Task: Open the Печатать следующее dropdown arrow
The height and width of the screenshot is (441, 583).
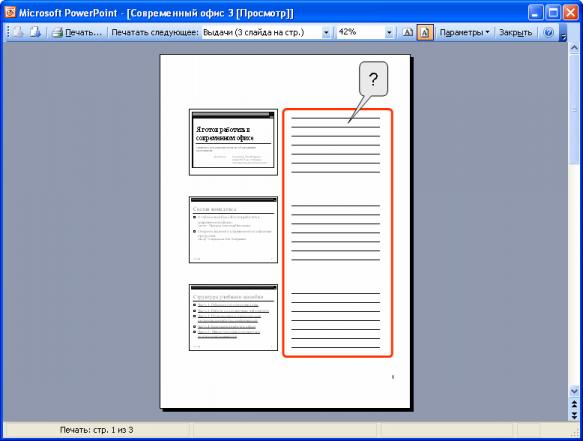Action: coord(326,33)
